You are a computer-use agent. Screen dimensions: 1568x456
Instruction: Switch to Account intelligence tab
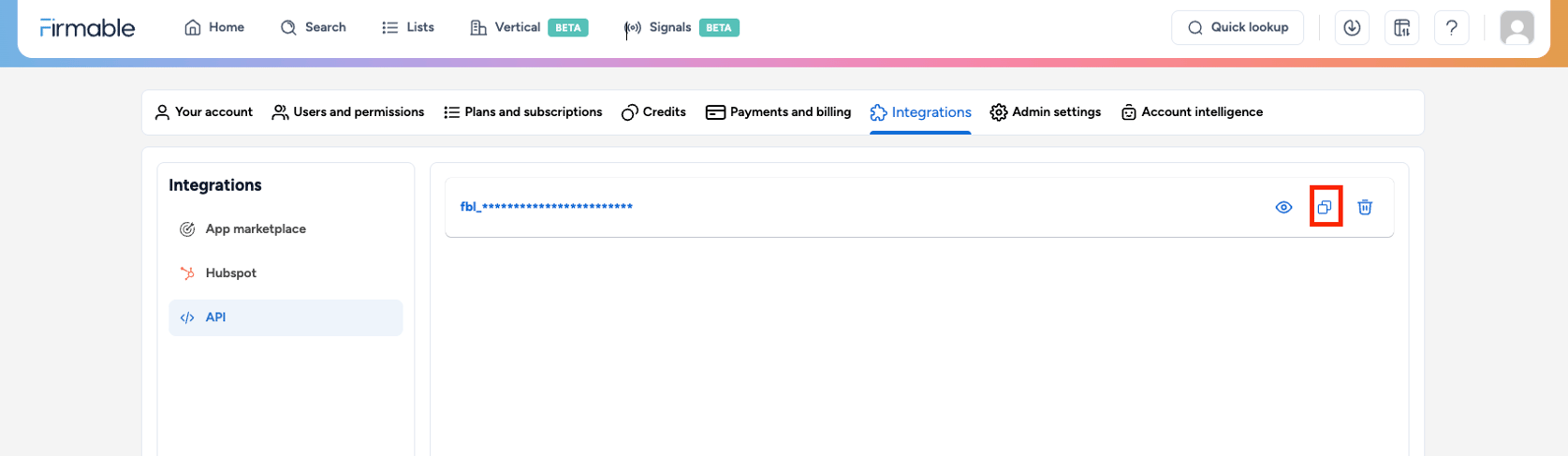point(1192,112)
